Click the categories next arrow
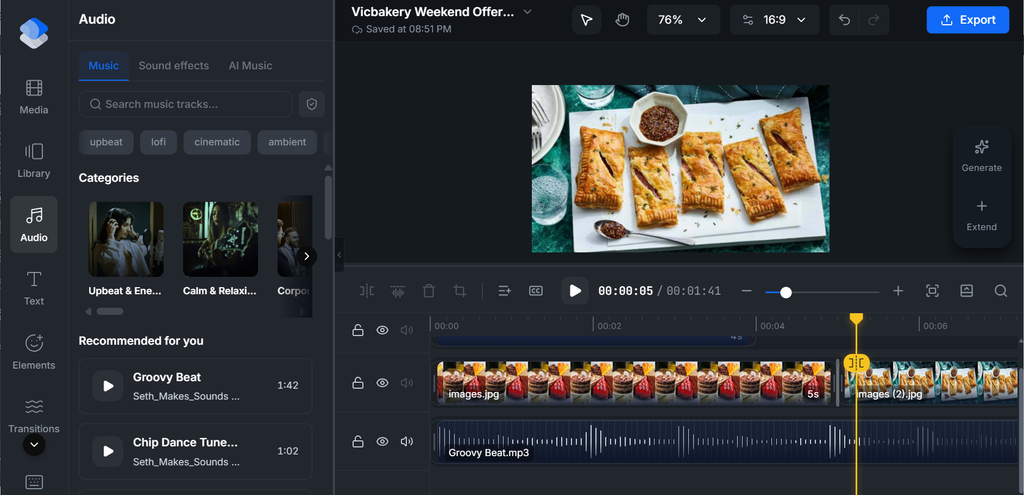Screen dimensions: 1024x495 tap(306, 256)
